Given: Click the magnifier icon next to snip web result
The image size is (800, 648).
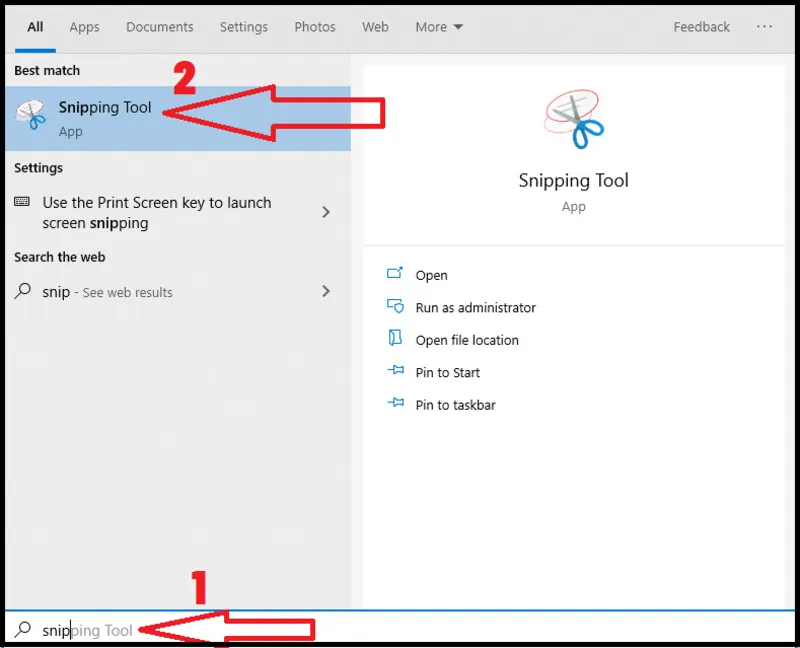Looking at the screenshot, I should (22, 292).
